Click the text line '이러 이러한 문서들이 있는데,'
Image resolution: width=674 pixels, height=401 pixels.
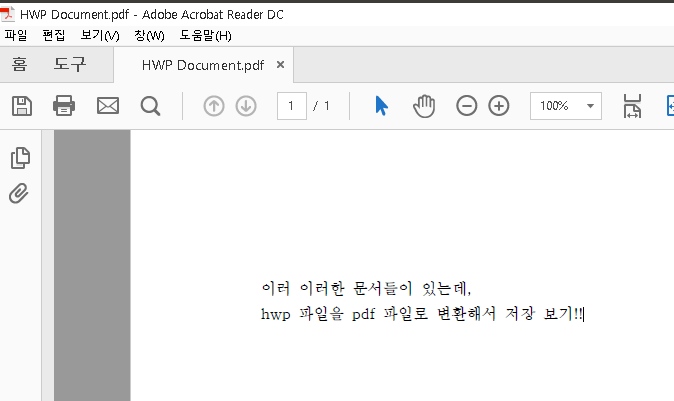pos(366,288)
